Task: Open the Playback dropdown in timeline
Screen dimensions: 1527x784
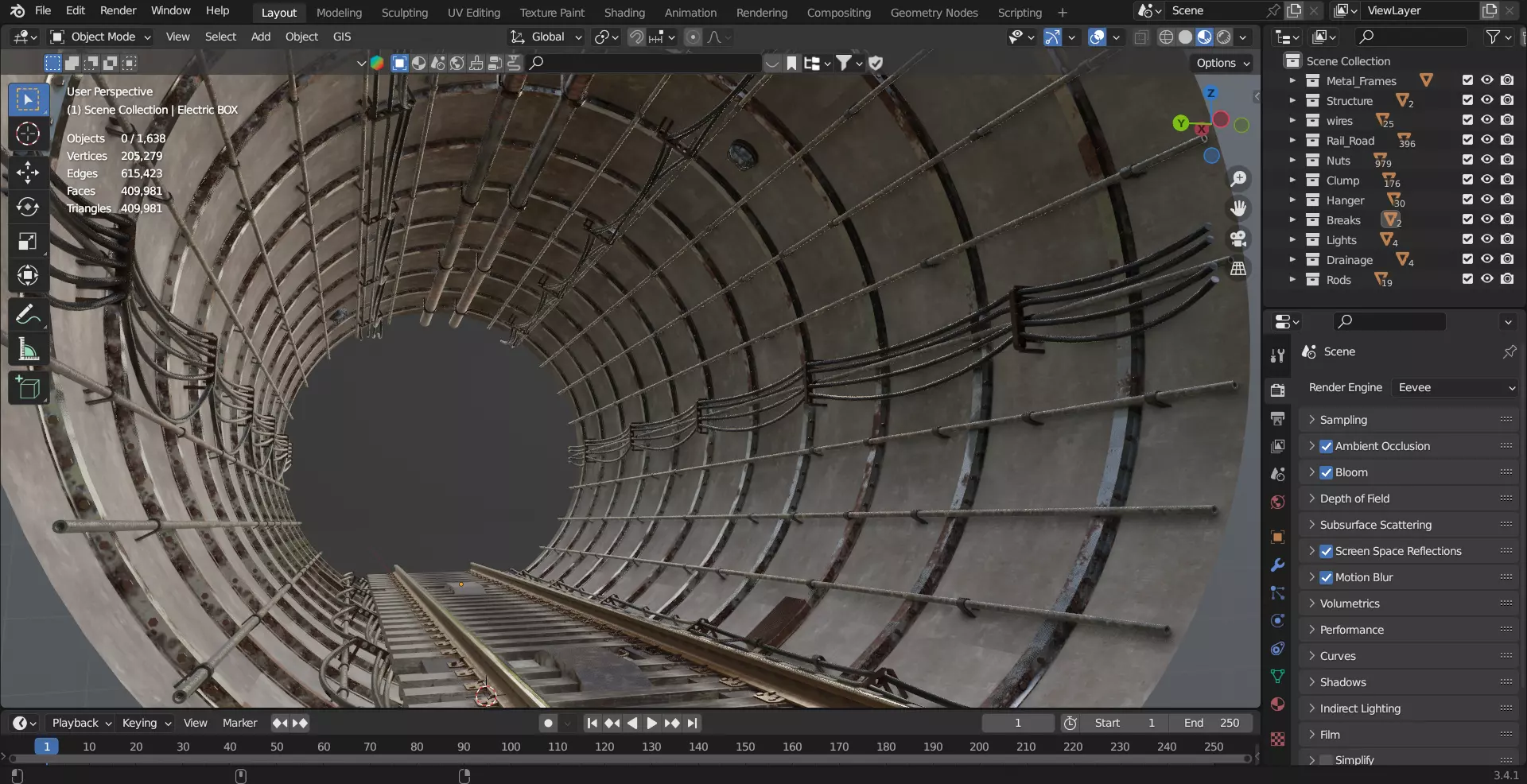Action: point(81,723)
